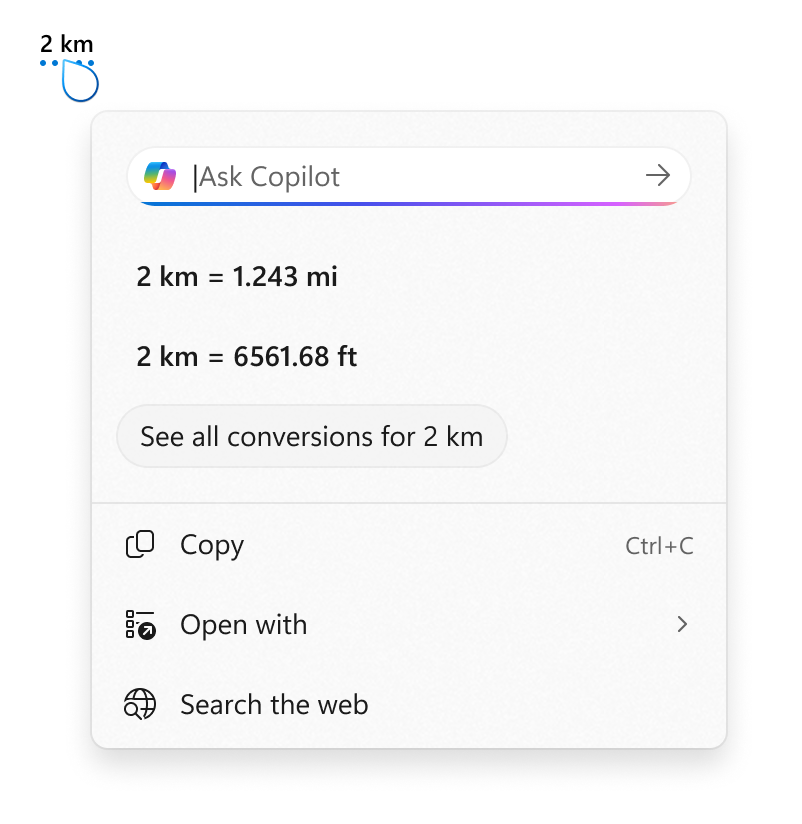Click the Open with list icon

click(x=140, y=625)
